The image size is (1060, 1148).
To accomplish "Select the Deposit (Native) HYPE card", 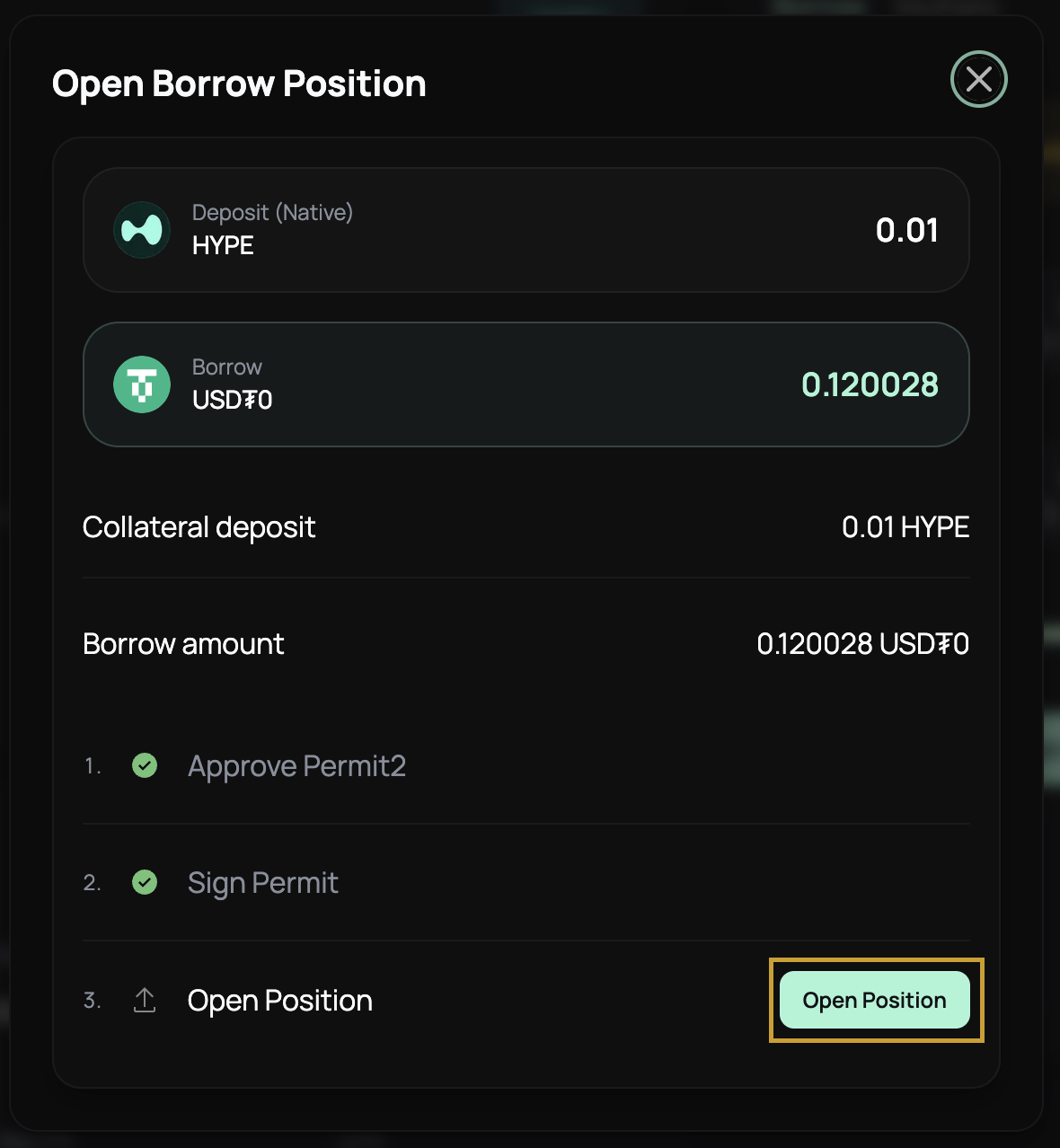I will point(526,230).
